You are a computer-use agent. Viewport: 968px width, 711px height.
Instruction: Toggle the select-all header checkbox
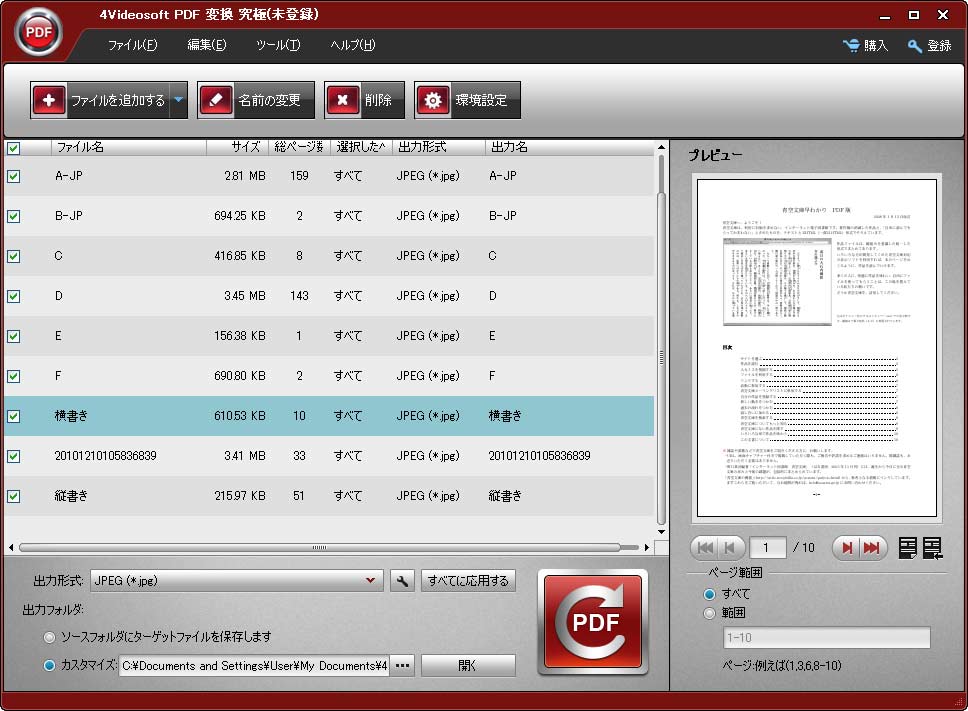pos(14,148)
